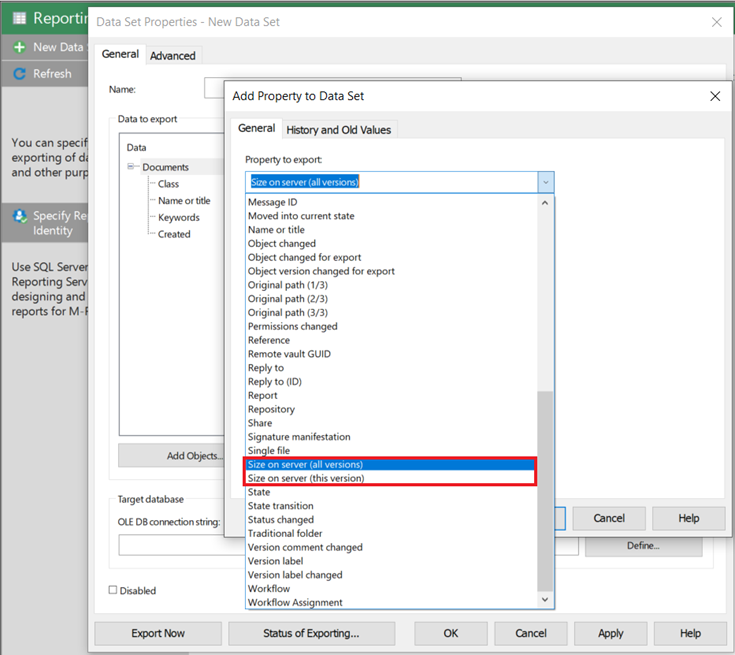Click the Reporting grid icon in header
This screenshot has width=735, height=655.
pos(19,18)
